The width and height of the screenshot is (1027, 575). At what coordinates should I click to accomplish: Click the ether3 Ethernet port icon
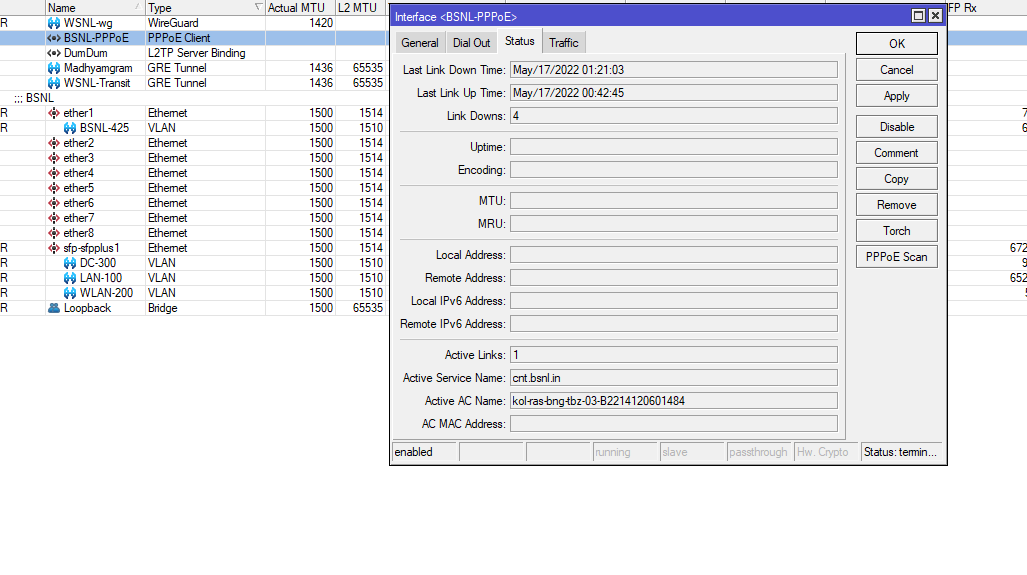coord(54,158)
